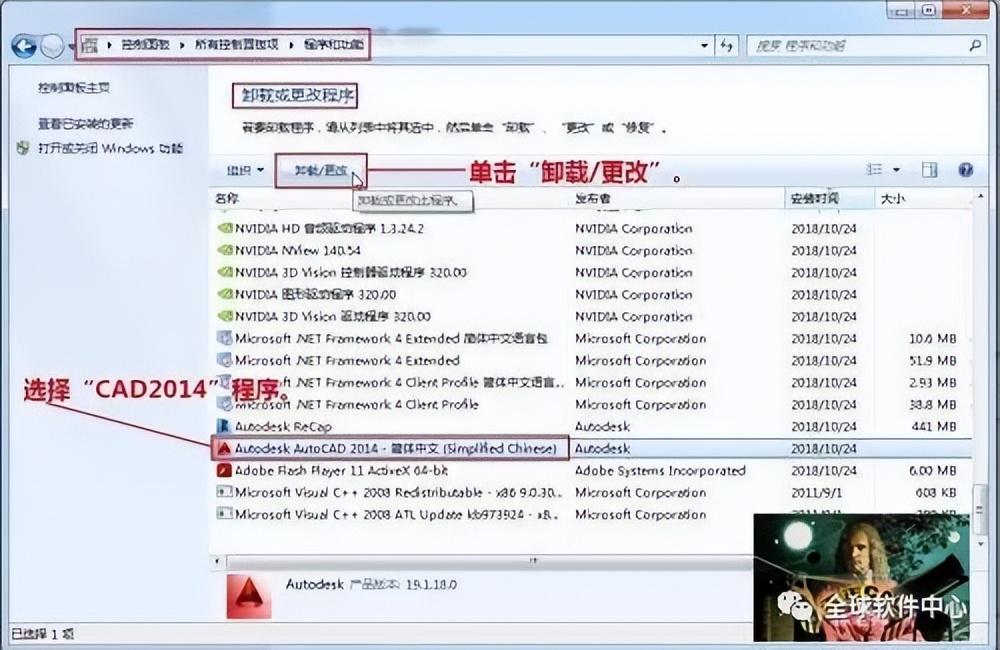Sort by the 名称 column header

coord(390,198)
